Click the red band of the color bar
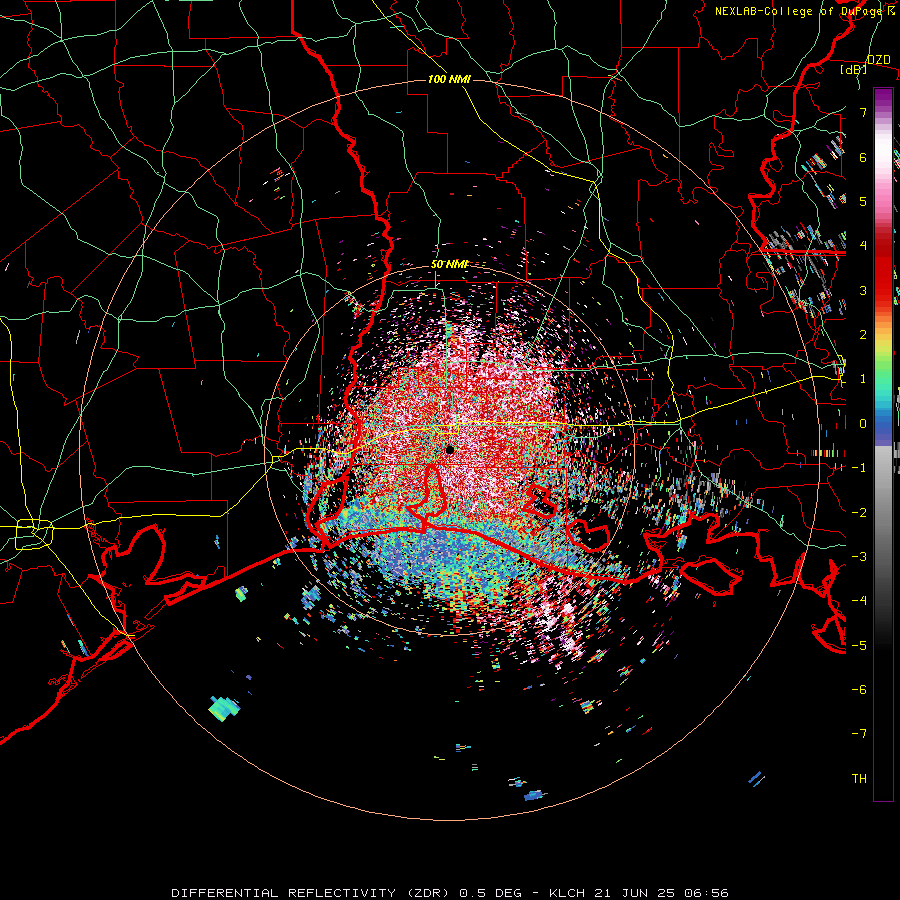 883,270
